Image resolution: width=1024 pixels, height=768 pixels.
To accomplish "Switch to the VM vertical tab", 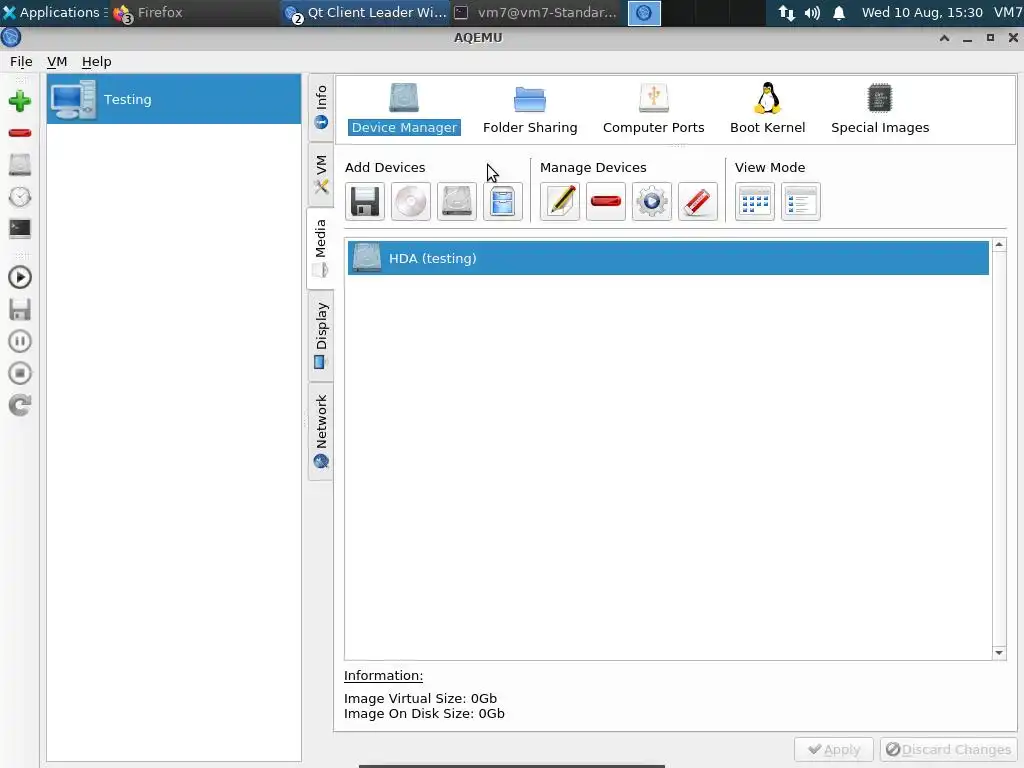I will (x=321, y=174).
